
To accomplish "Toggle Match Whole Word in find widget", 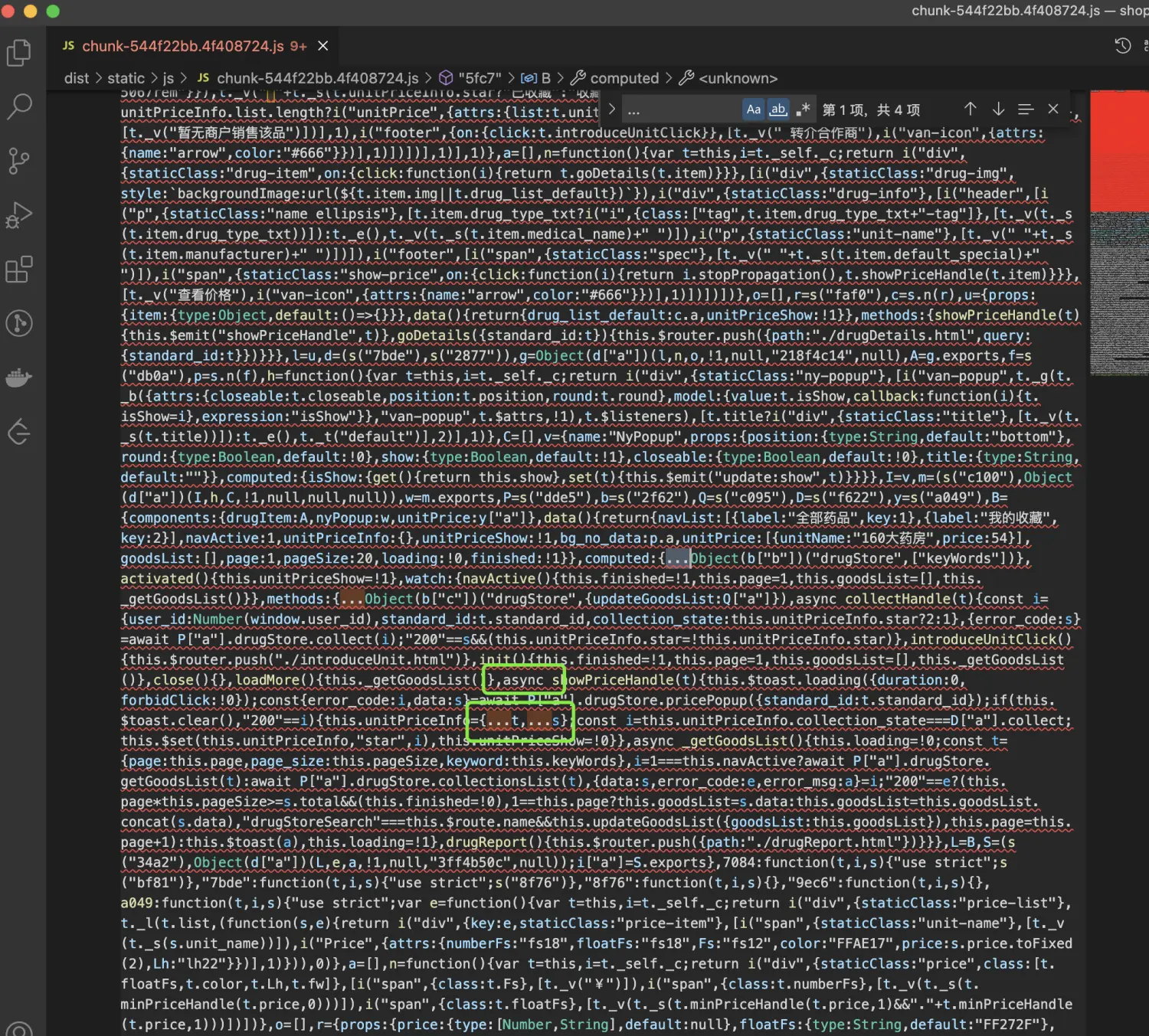I will [x=778, y=109].
